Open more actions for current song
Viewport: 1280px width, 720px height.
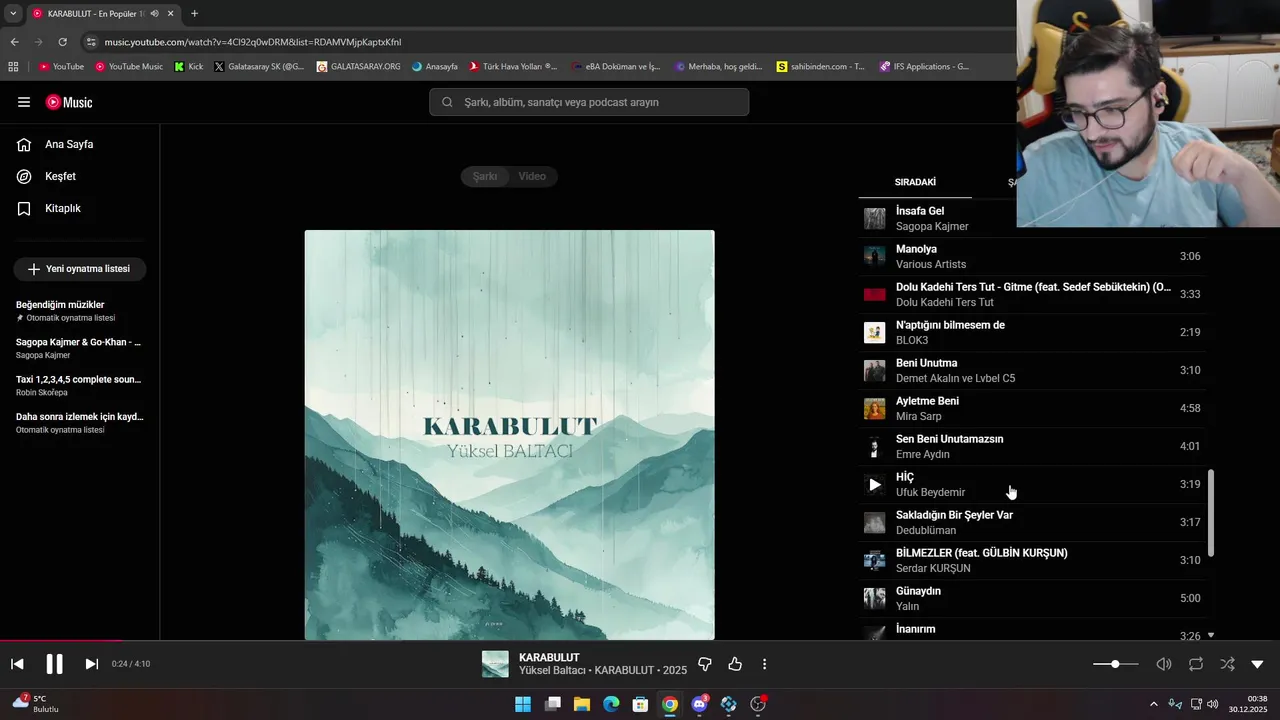pos(764,664)
